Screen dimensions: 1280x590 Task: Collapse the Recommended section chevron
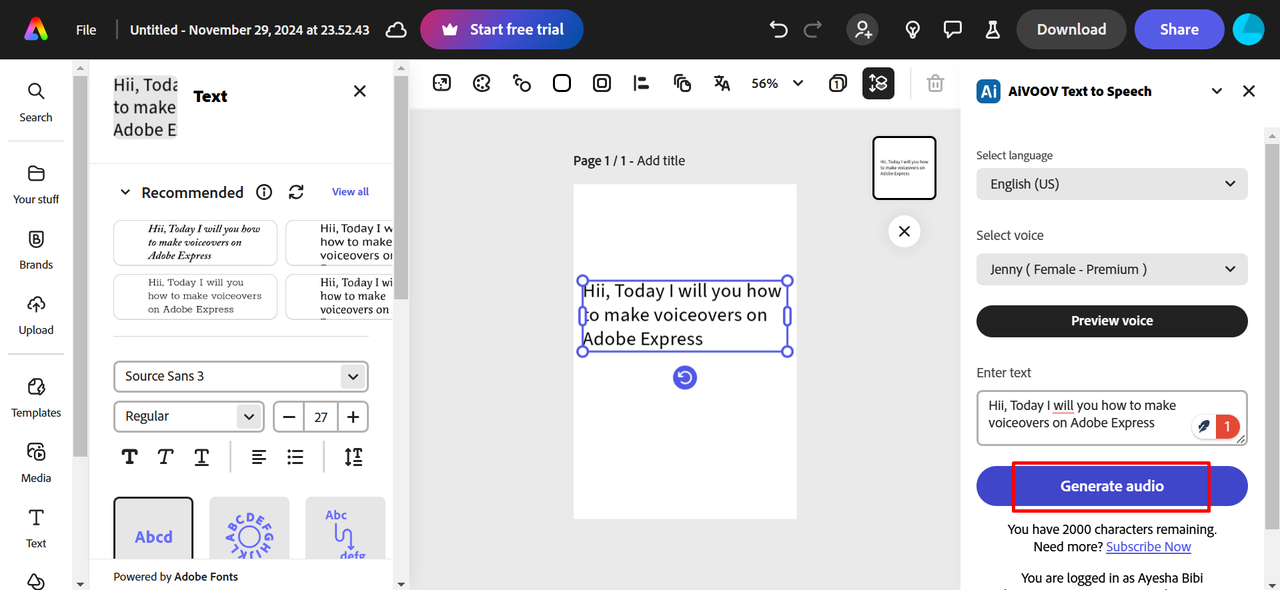126,192
